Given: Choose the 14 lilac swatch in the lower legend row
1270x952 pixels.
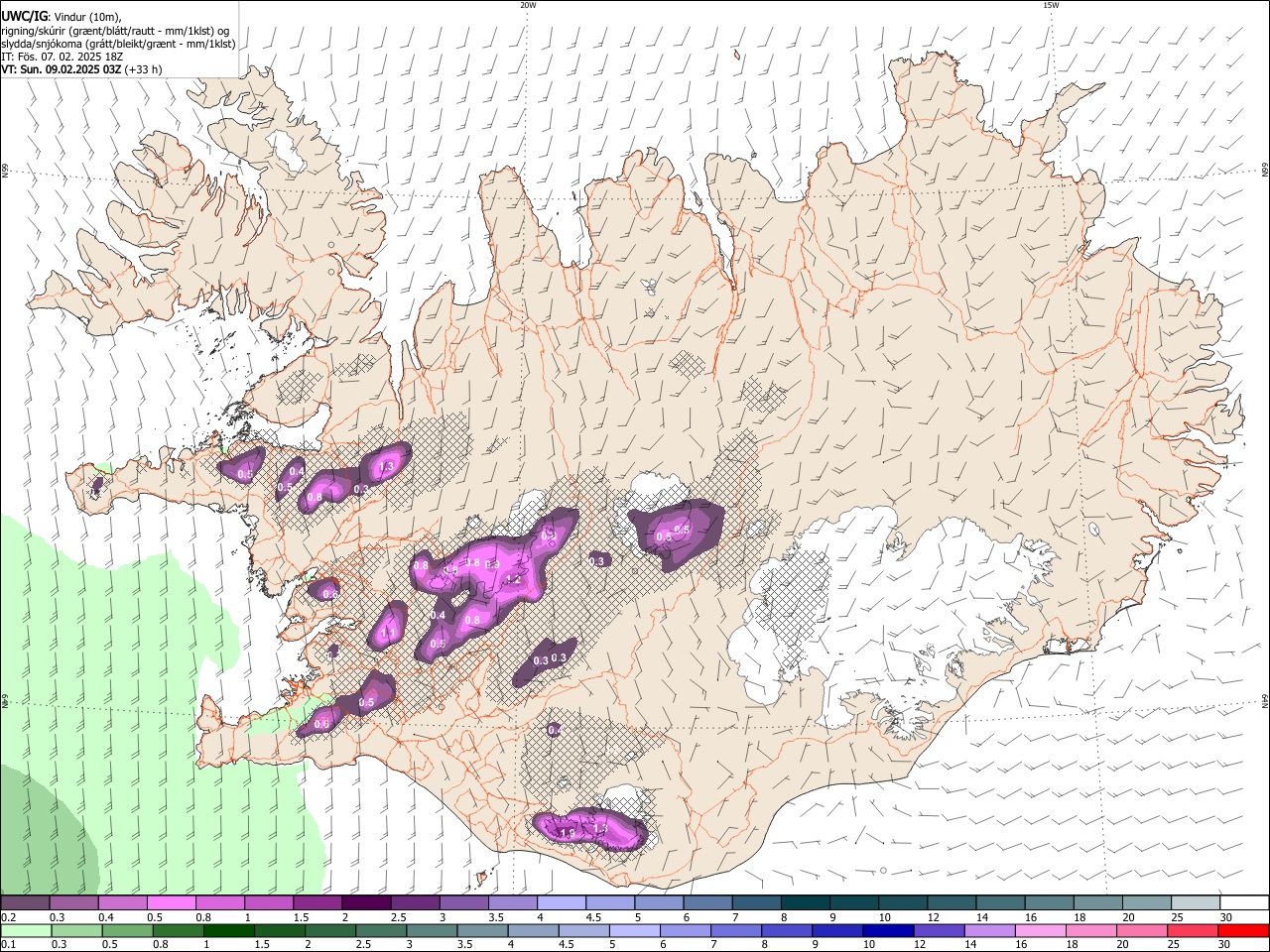Looking at the screenshot, I should coord(990,931).
